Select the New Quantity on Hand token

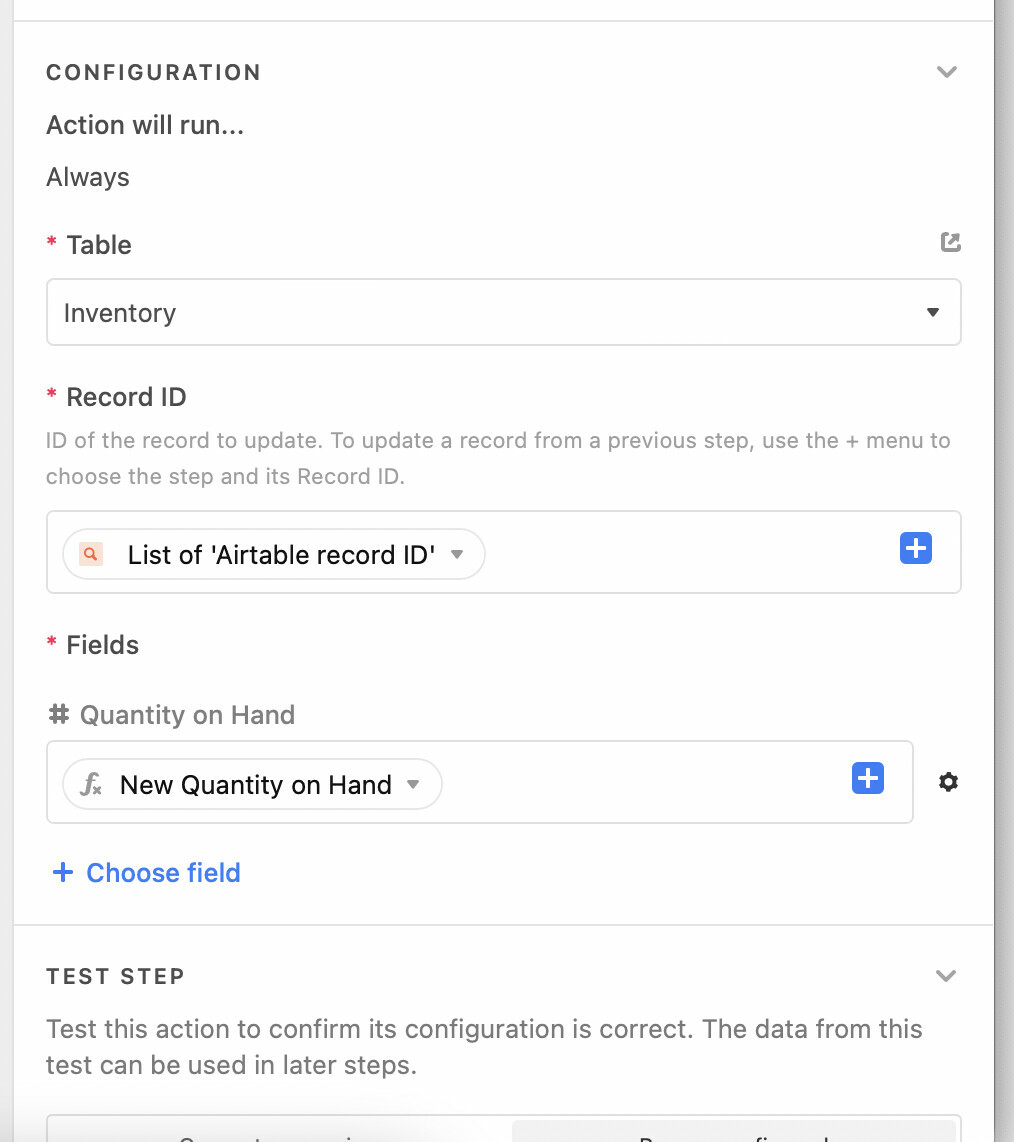[x=252, y=784]
